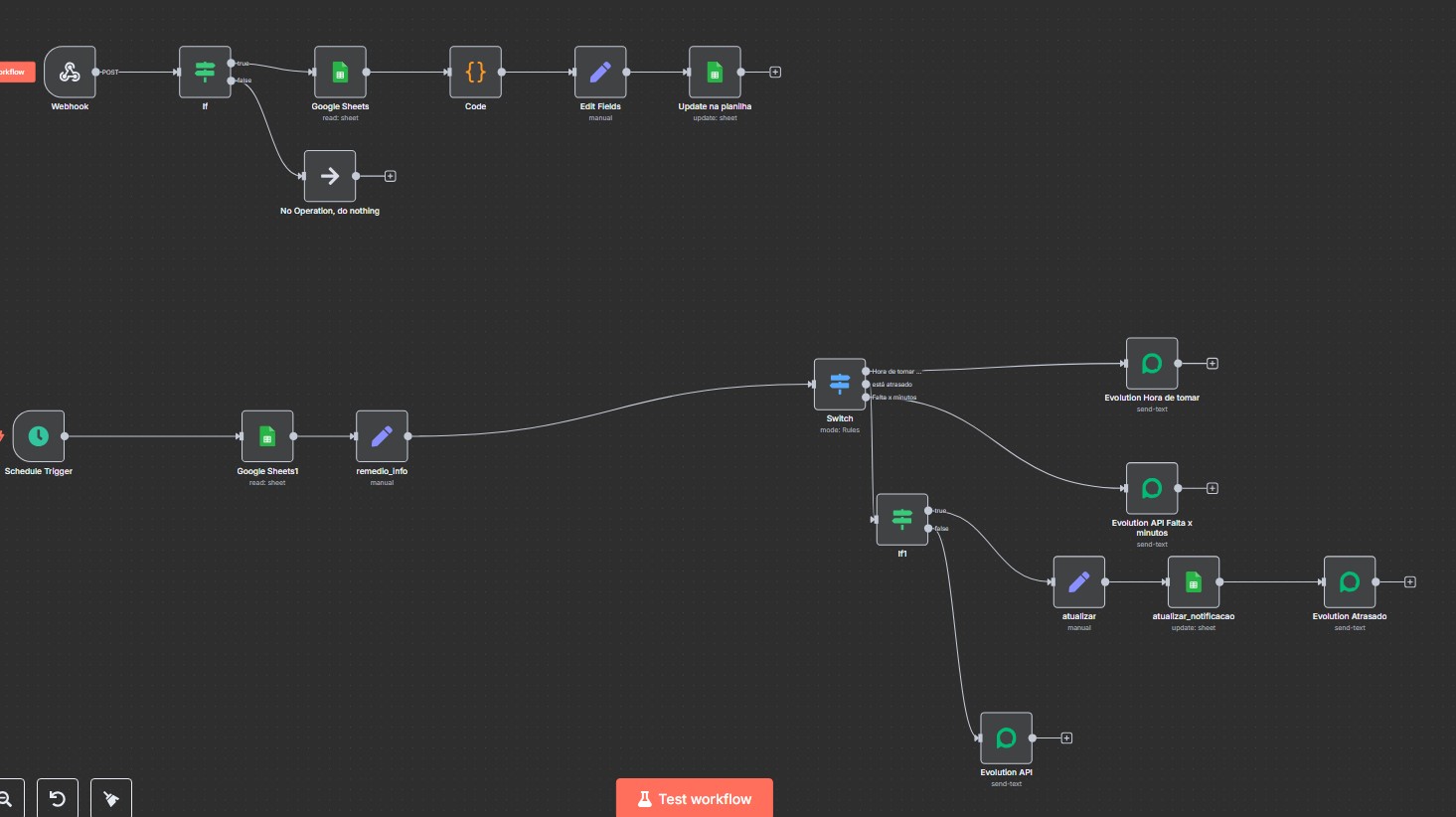This screenshot has height=817, width=1456.
Task: Add node after Evolution API Falta x minutos
Action: click(x=1213, y=488)
